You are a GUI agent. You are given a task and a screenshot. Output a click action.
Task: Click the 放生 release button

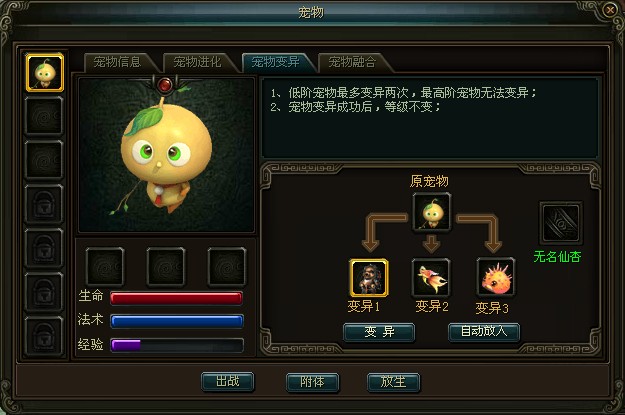coord(393,382)
